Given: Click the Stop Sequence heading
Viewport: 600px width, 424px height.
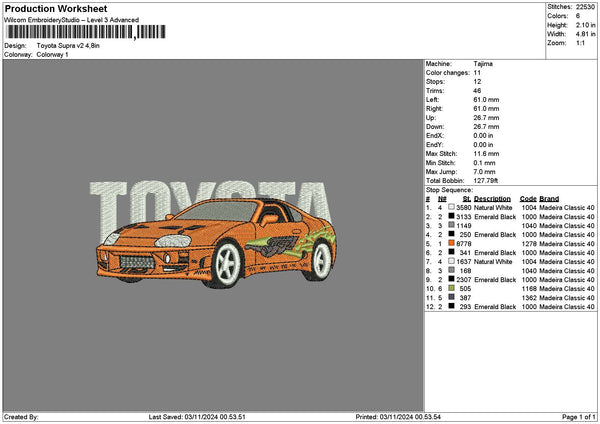Looking at the screenshot, I should (449, 190).
